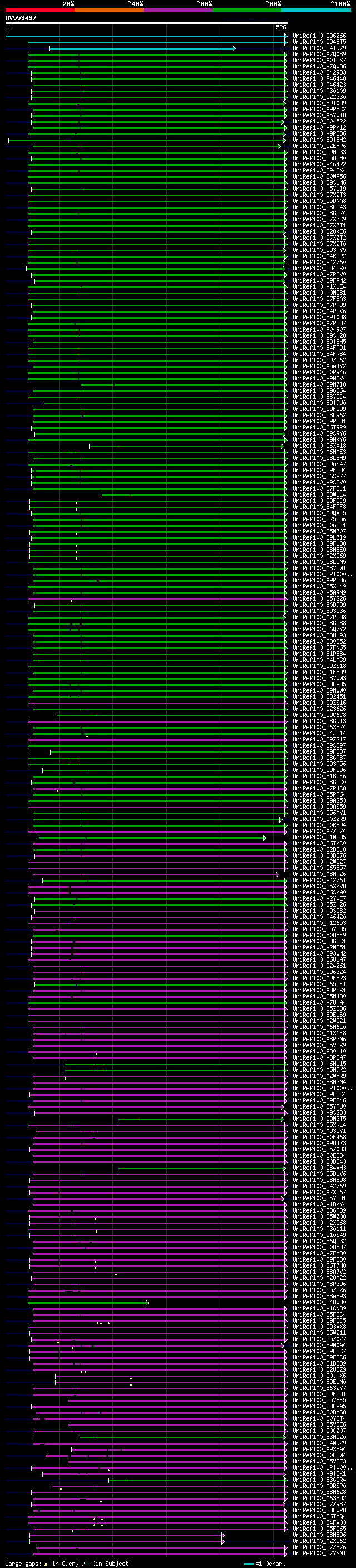
Task: Select hit label UniRef100_B1B5E6
Action: click(319, 776)
